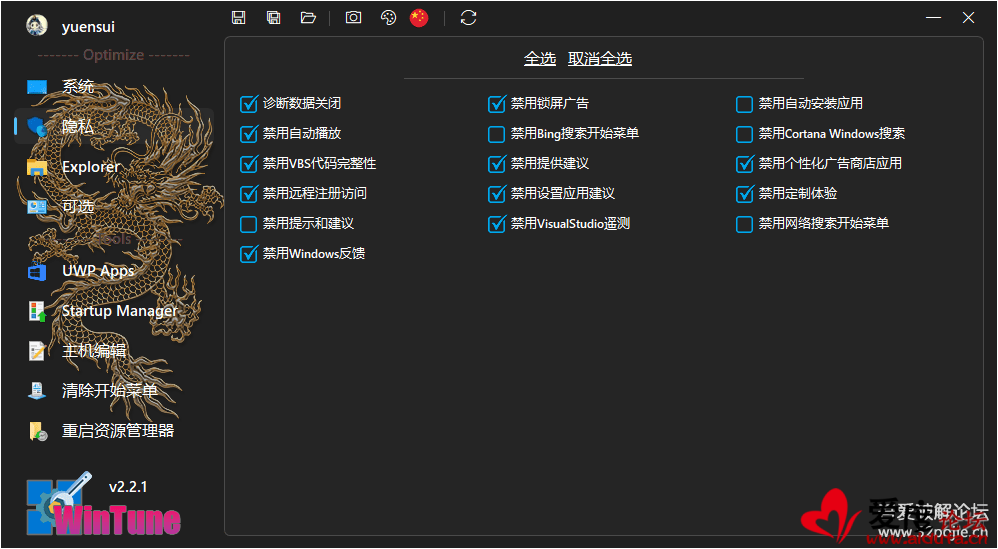
Task: Close the WinTune window
Action: [969, 18]
